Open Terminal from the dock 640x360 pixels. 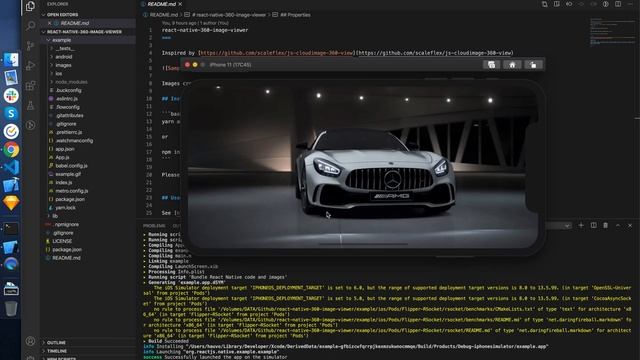[11, 229]
